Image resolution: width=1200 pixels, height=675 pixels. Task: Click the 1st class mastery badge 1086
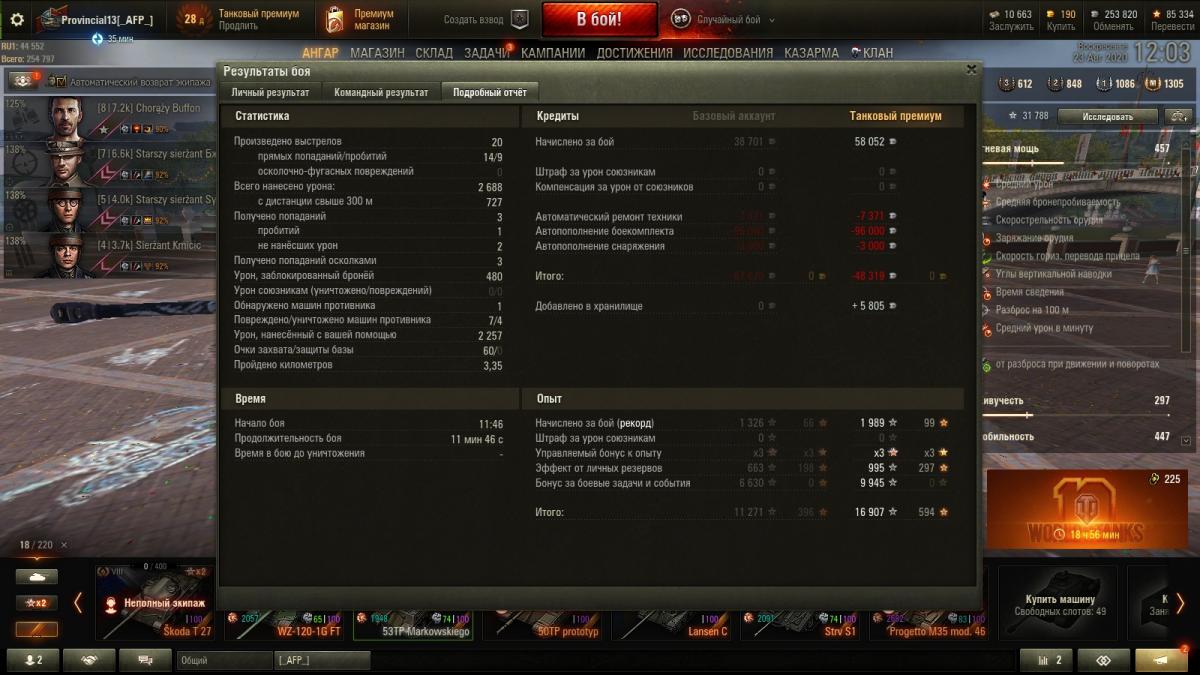point(1115,84)
